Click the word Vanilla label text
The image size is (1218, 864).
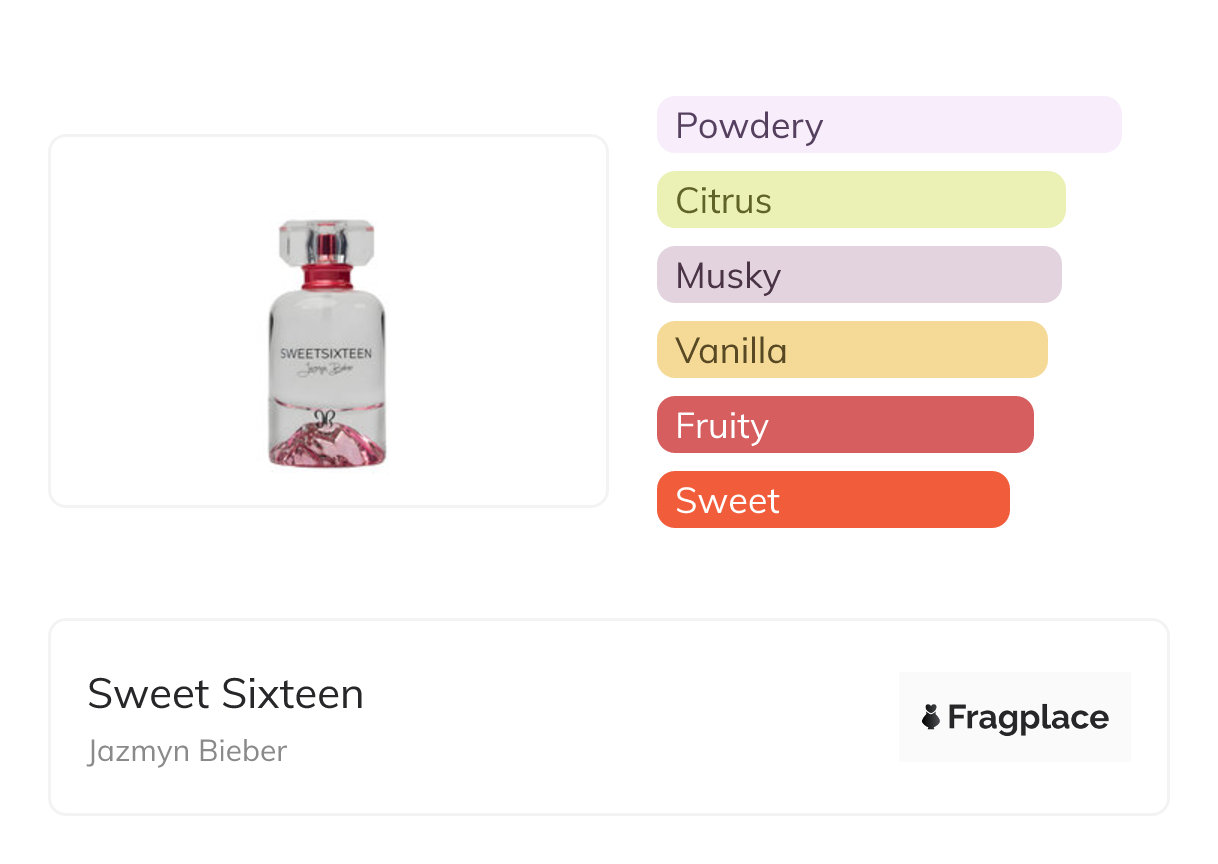(731, 351)
